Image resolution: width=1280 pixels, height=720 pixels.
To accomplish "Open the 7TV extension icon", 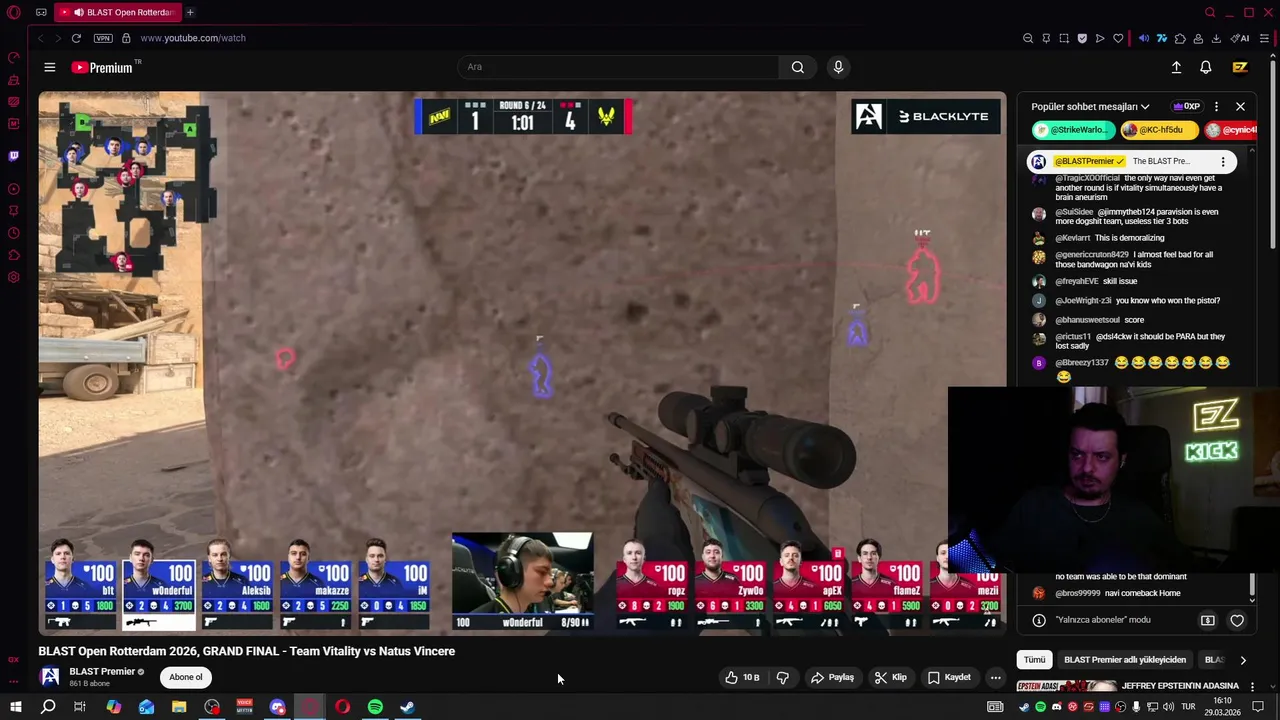I will (1162, 38).
